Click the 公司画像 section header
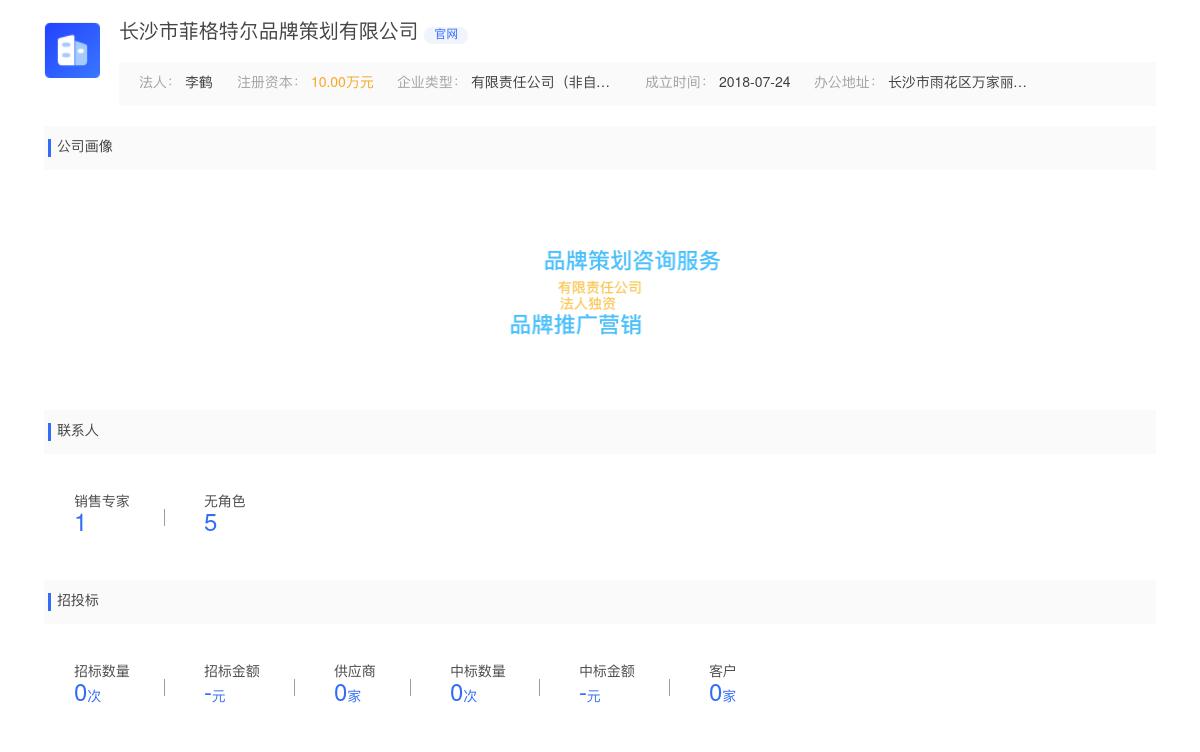This screenshot has height=752, width=1200. coord(85,147)
